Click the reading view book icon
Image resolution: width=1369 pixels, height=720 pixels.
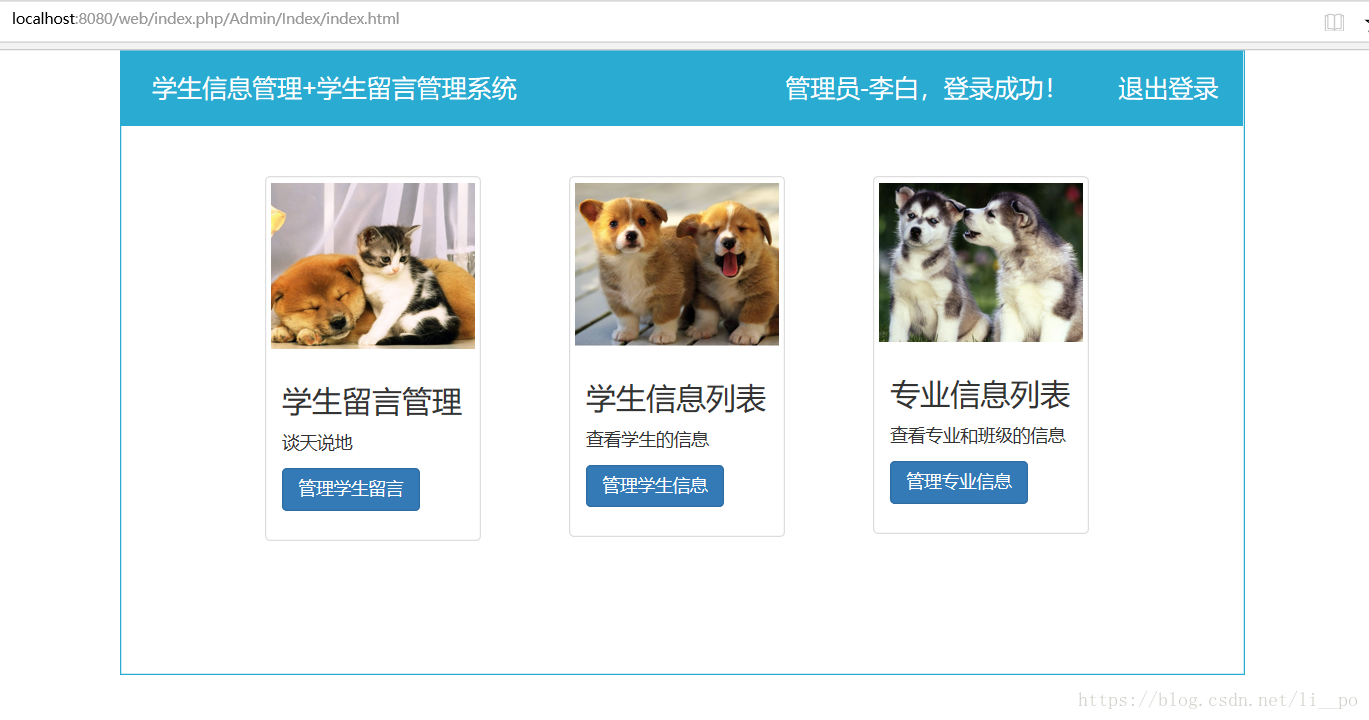(1334, 22)
